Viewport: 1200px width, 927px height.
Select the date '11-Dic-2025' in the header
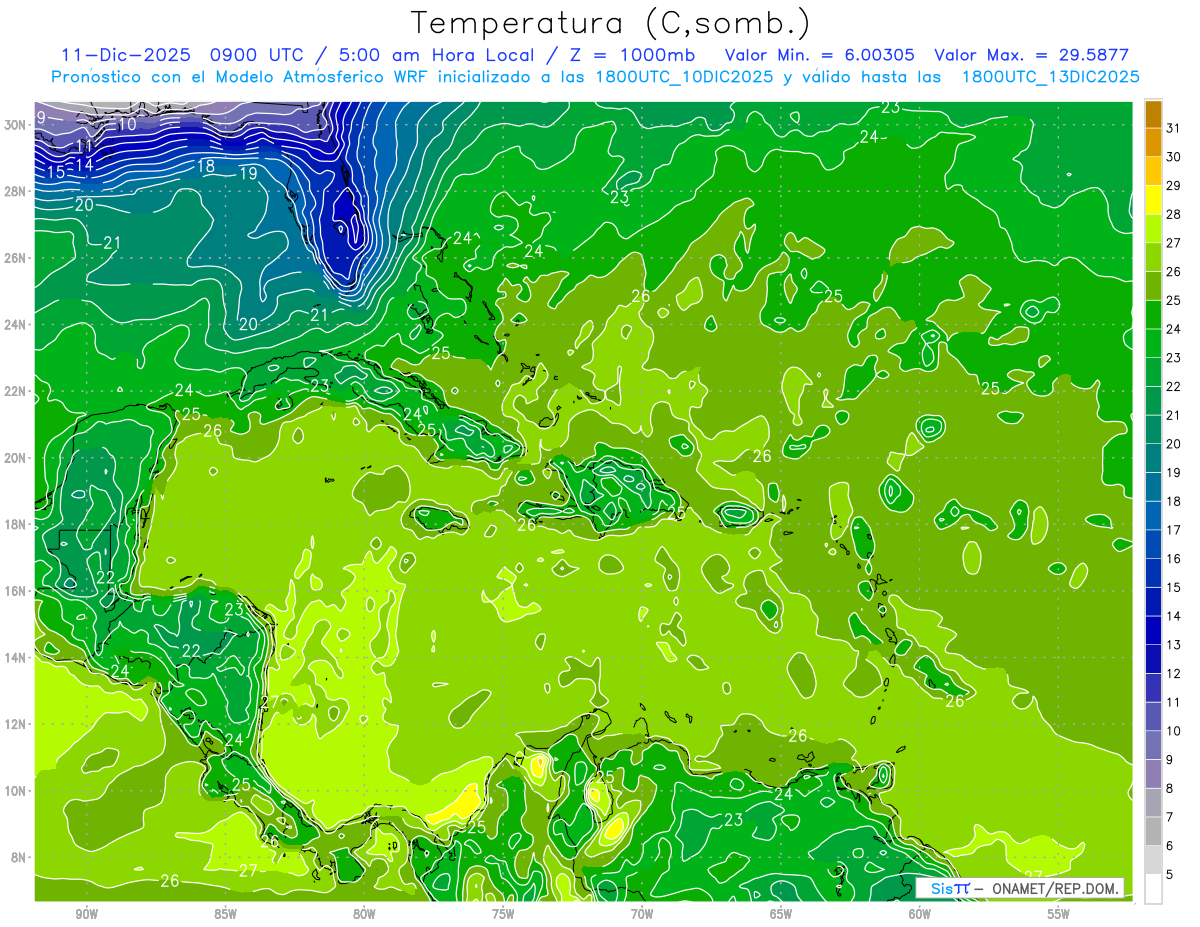[x=124, y=55]
